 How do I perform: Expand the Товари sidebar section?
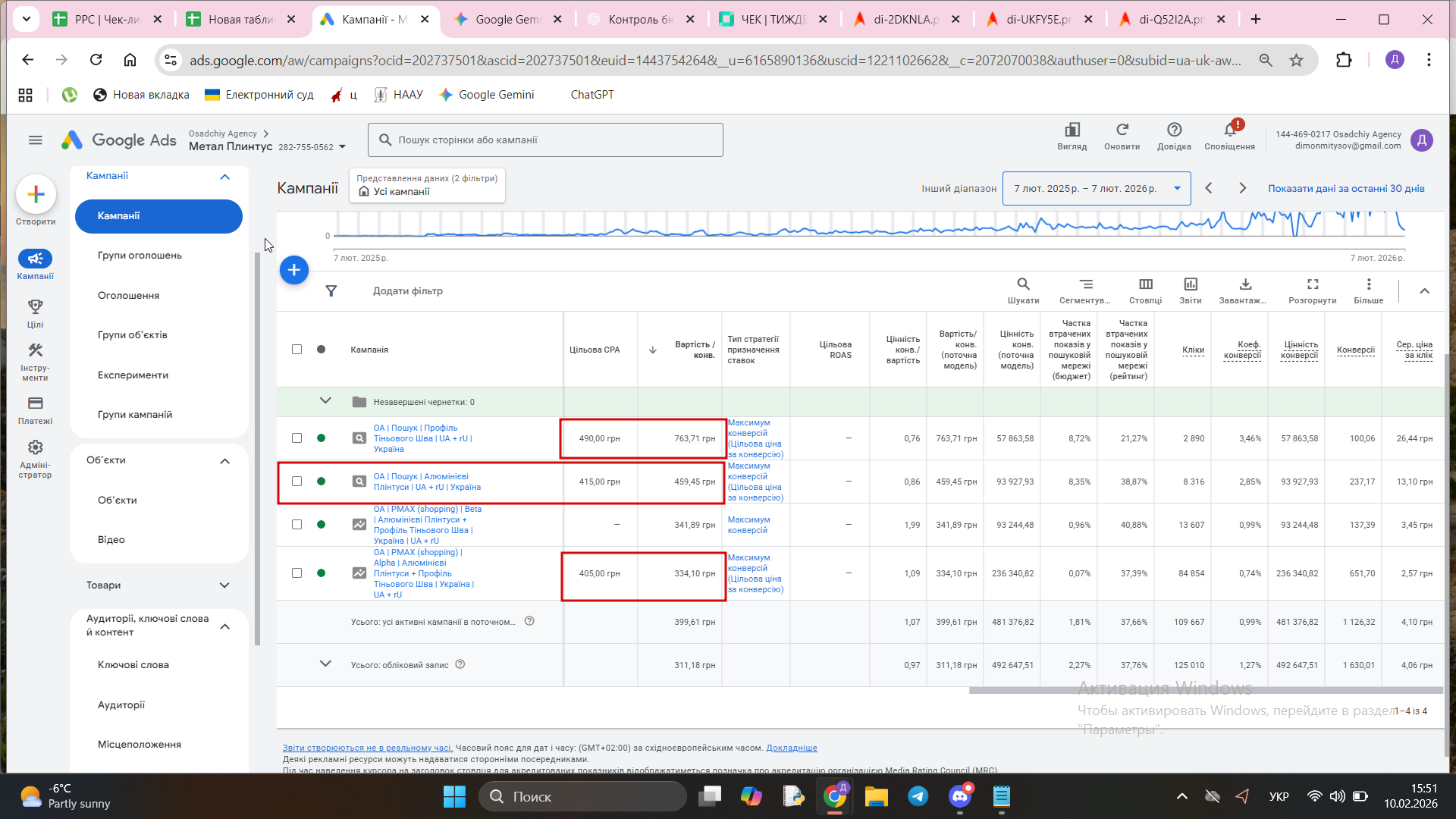pos(224,585)
